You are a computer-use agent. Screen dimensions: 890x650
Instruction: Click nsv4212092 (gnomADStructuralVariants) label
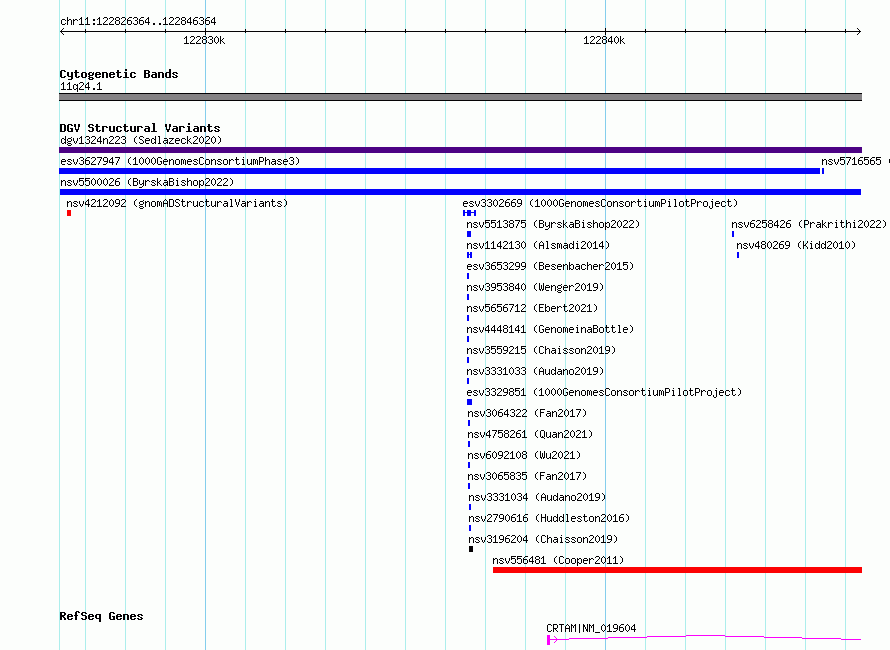coord(177,203)
